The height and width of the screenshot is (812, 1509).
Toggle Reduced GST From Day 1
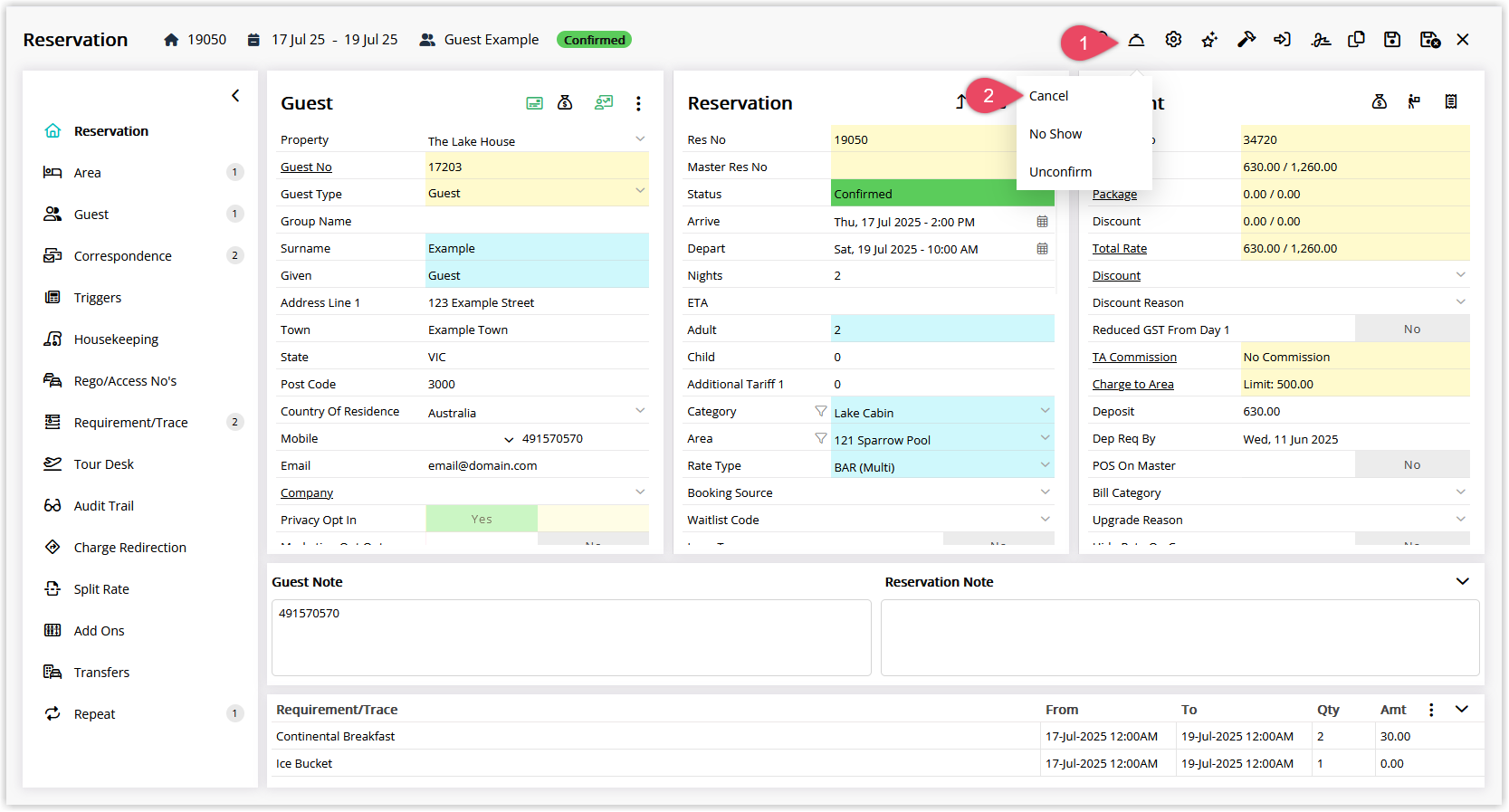pos(1412,329)
